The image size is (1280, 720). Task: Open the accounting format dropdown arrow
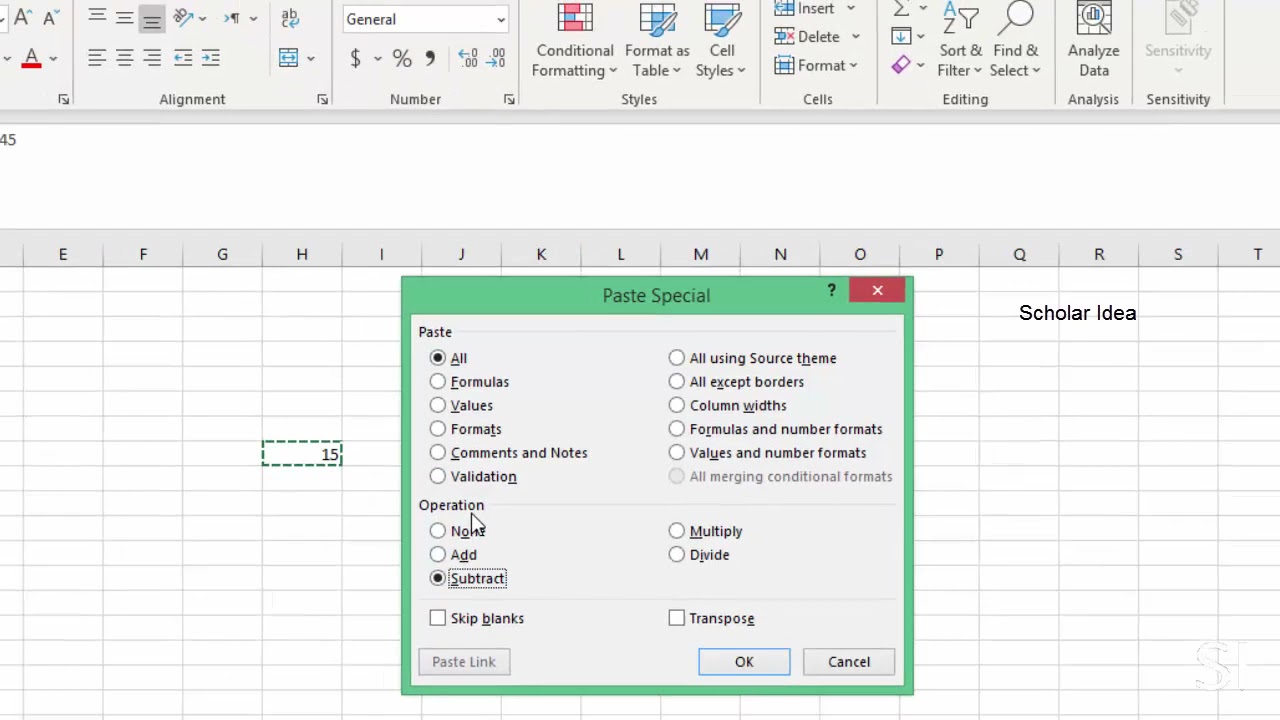click(378, 58)
